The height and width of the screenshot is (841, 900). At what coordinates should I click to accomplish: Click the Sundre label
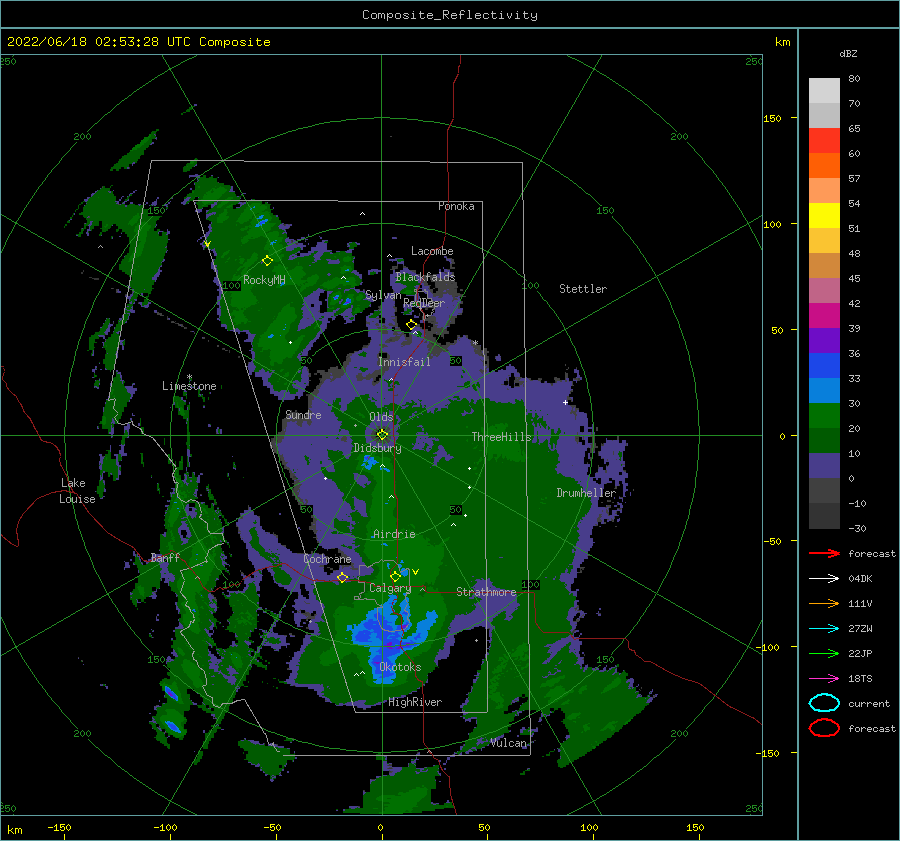(x=303, y=414)
